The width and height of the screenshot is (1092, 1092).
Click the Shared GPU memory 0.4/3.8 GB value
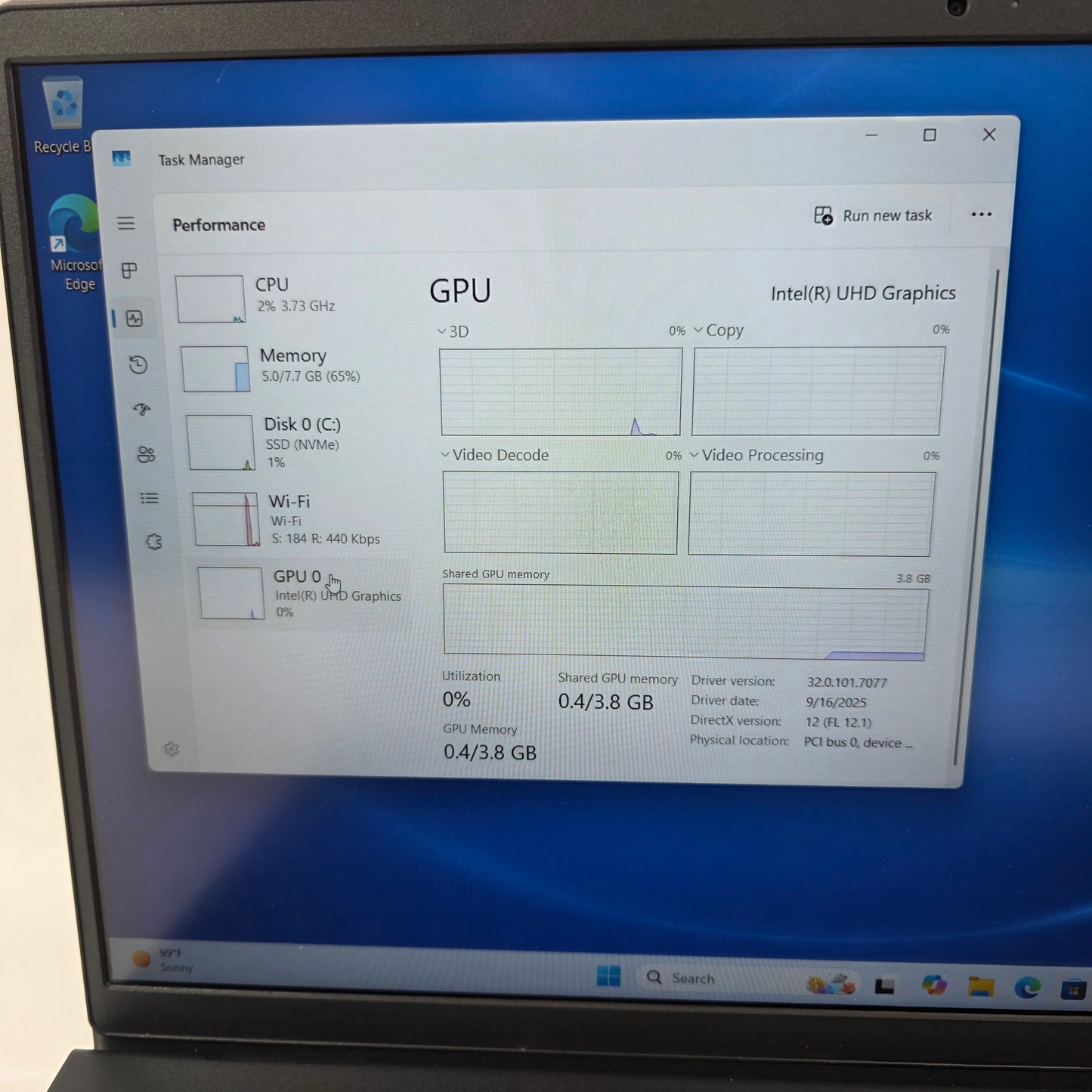point(605,701)
